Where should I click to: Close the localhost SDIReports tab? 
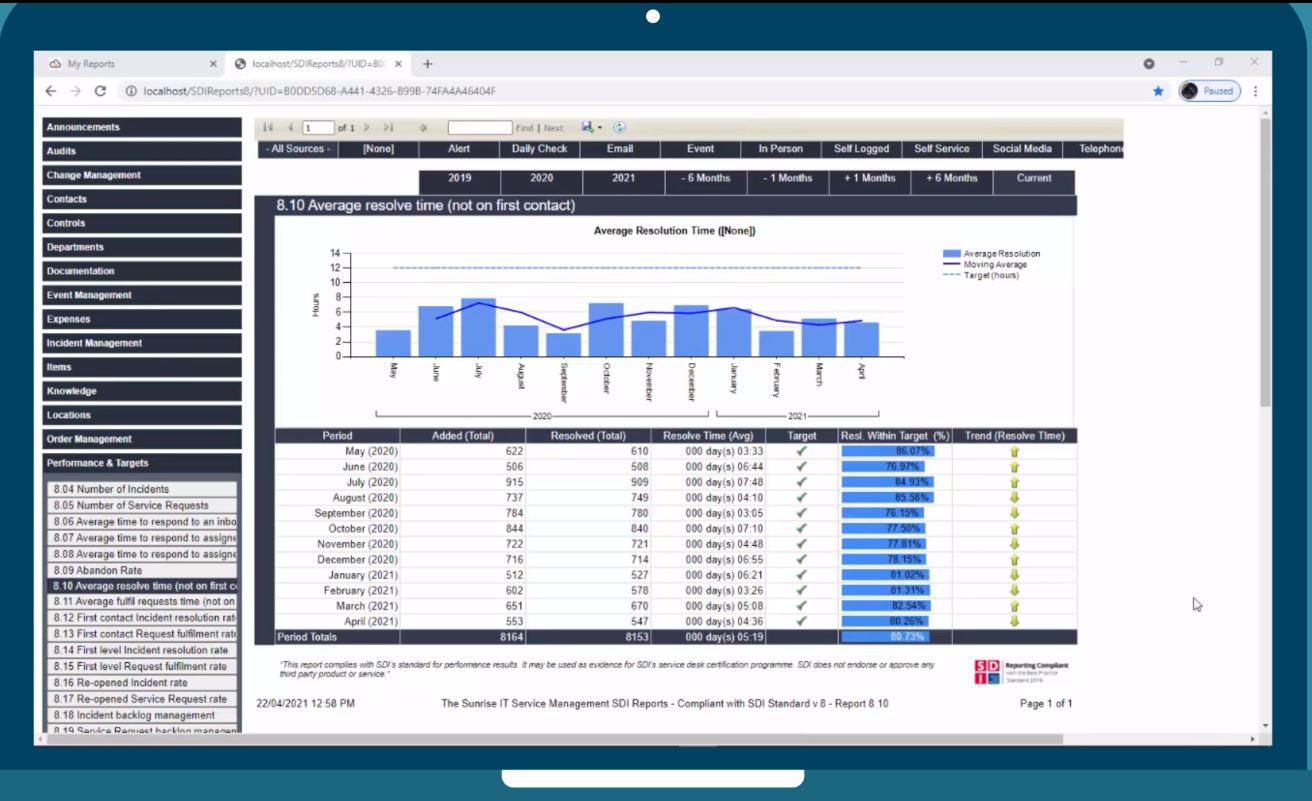coord(398,64)
